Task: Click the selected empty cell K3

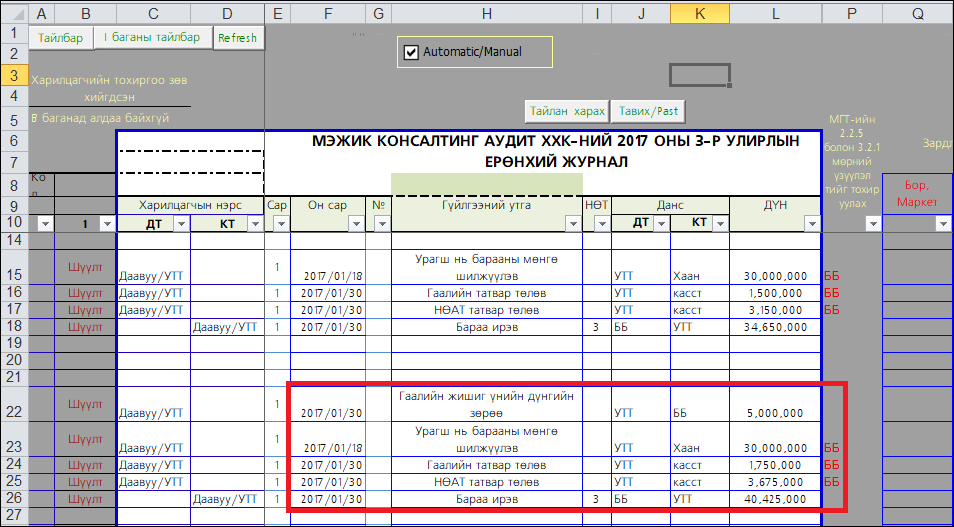Action: click(699, 76)
